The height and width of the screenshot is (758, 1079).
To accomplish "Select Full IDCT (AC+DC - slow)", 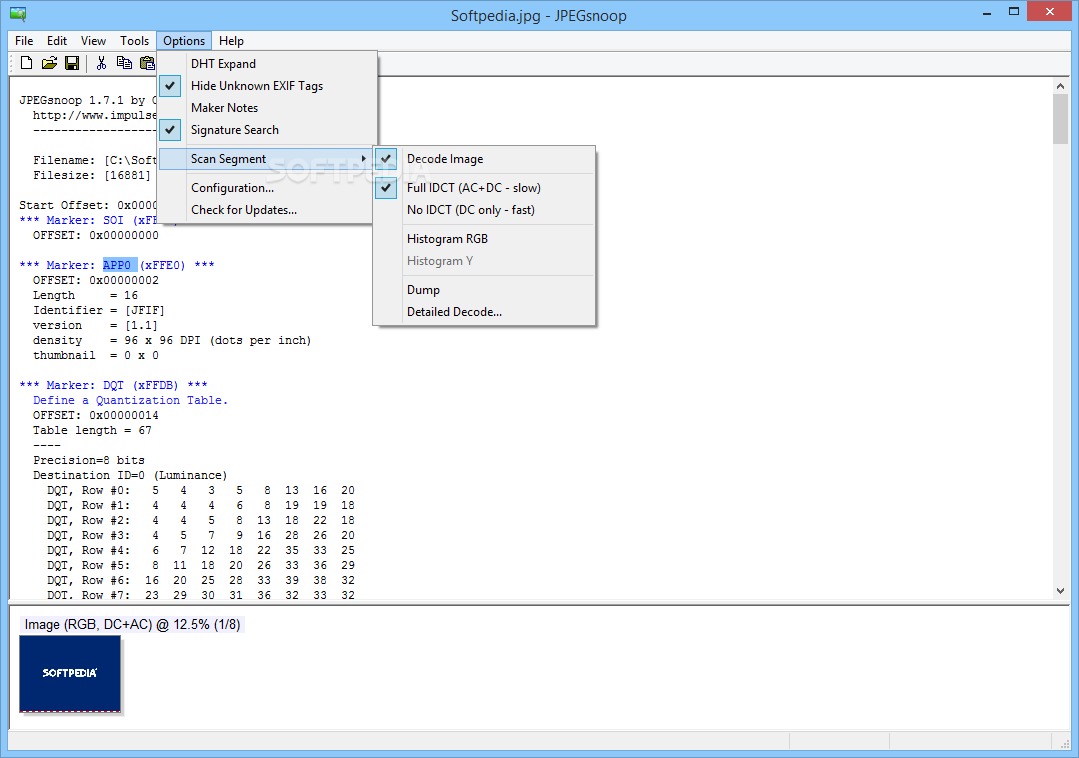I will click(x=484, y=188).
